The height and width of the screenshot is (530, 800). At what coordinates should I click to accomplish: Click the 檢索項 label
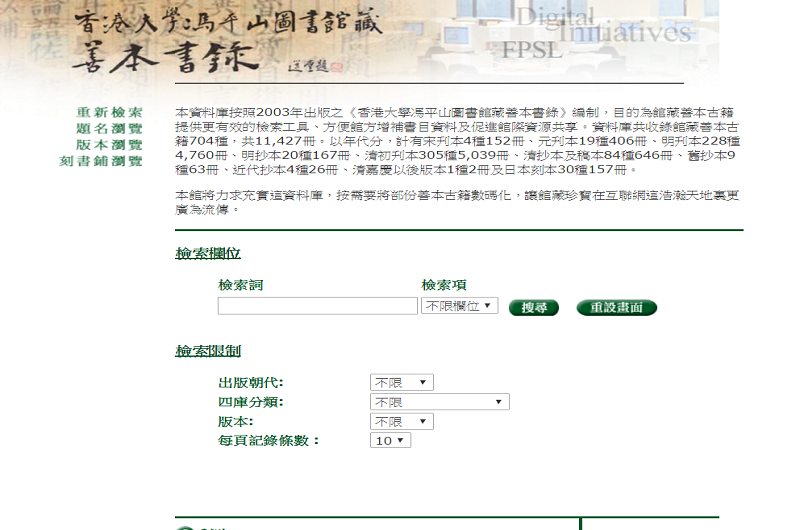(x=444, y=285)
